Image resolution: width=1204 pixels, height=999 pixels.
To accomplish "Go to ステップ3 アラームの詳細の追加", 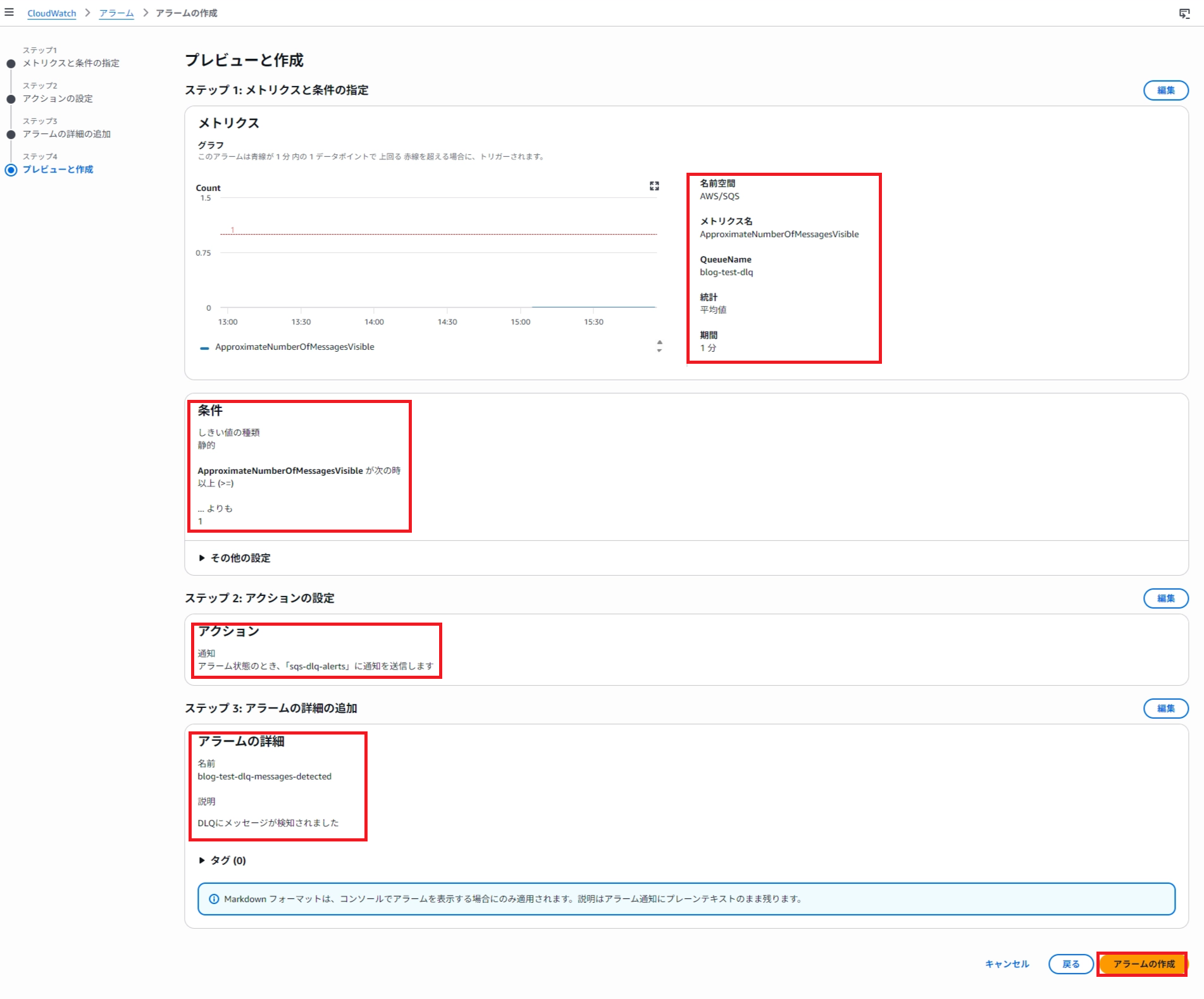I will 66,134.
